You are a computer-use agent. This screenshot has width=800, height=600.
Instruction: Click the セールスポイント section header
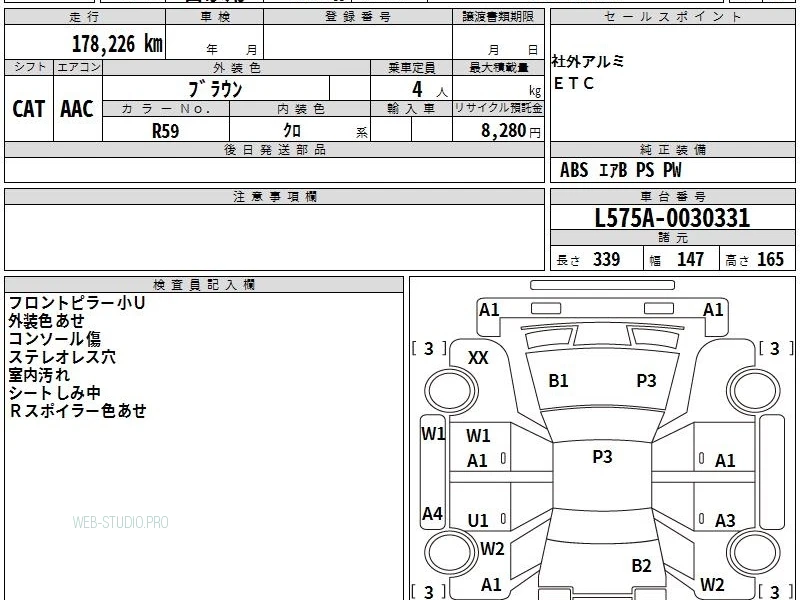tap(672, 17)
